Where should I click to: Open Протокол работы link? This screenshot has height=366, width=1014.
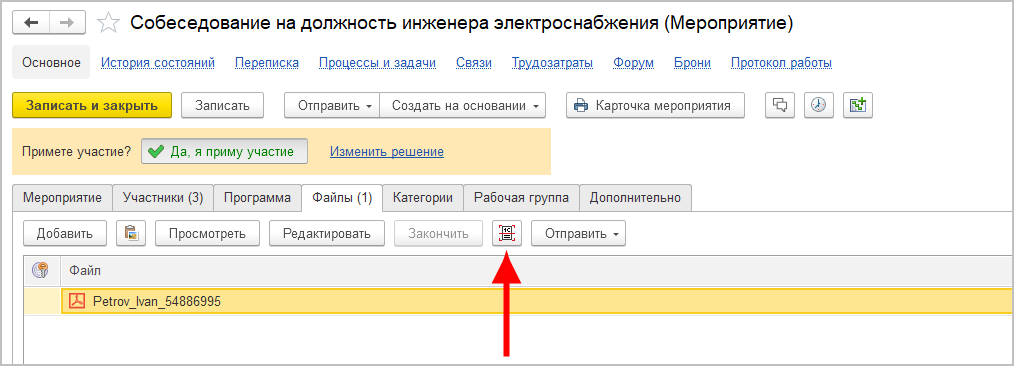[x=781, y=63]
